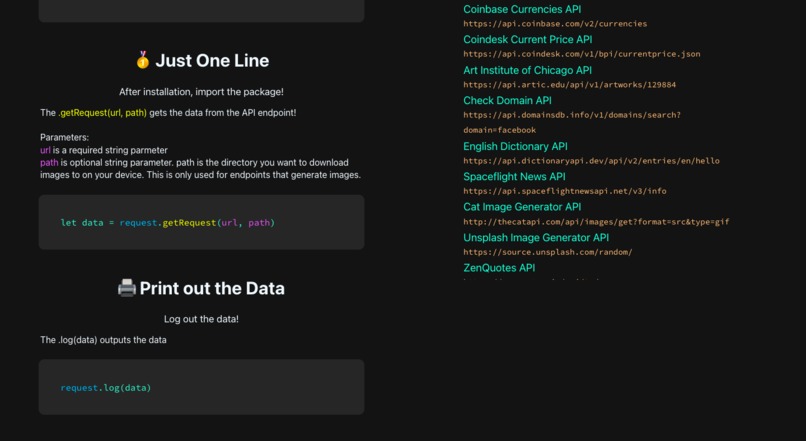The image size is (806, 441).
Task: Open the Cat Image Generator API link
Action: click(522, 207)
